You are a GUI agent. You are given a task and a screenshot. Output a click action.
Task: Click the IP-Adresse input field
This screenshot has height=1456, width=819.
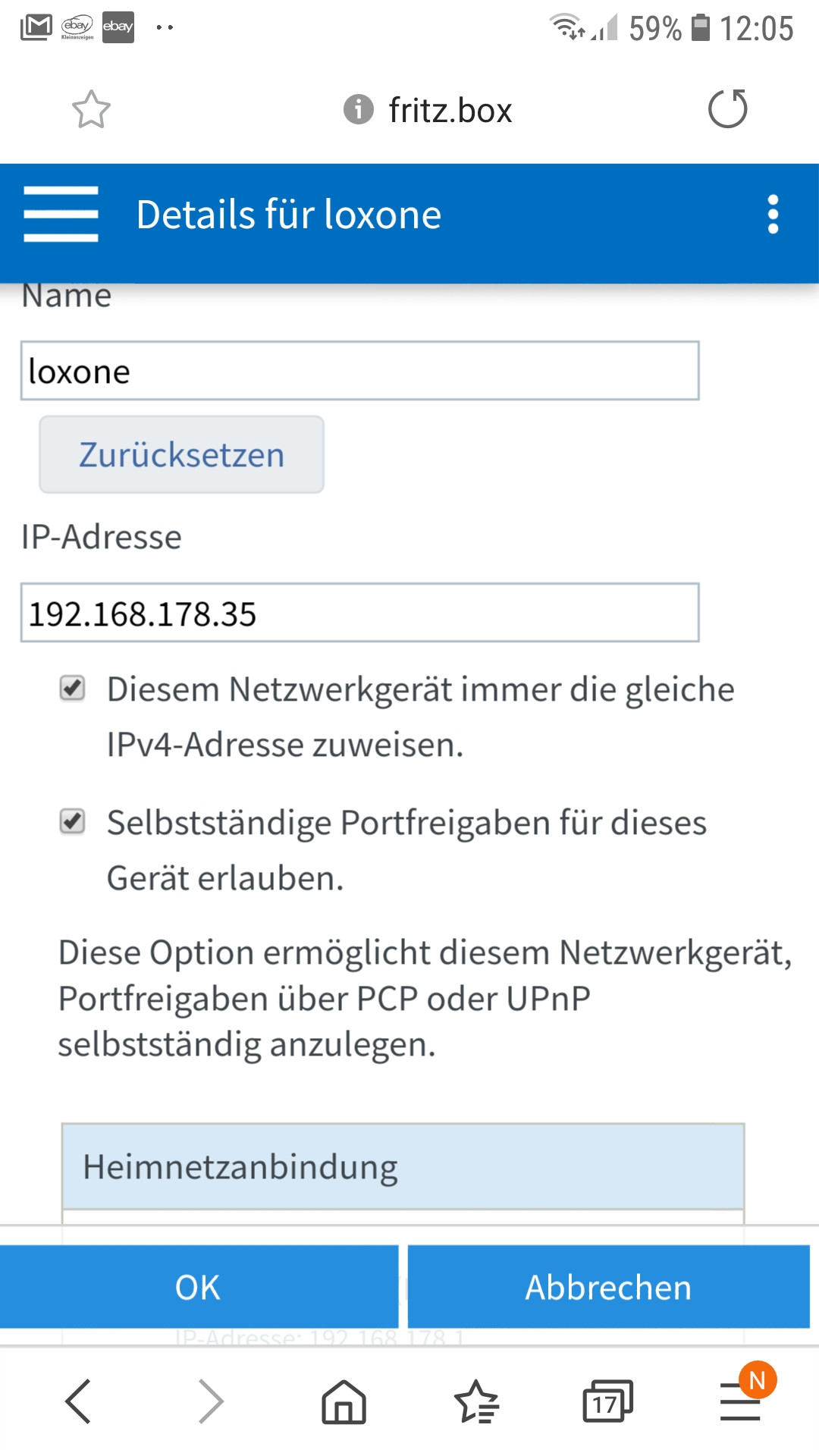click(359, 613)
